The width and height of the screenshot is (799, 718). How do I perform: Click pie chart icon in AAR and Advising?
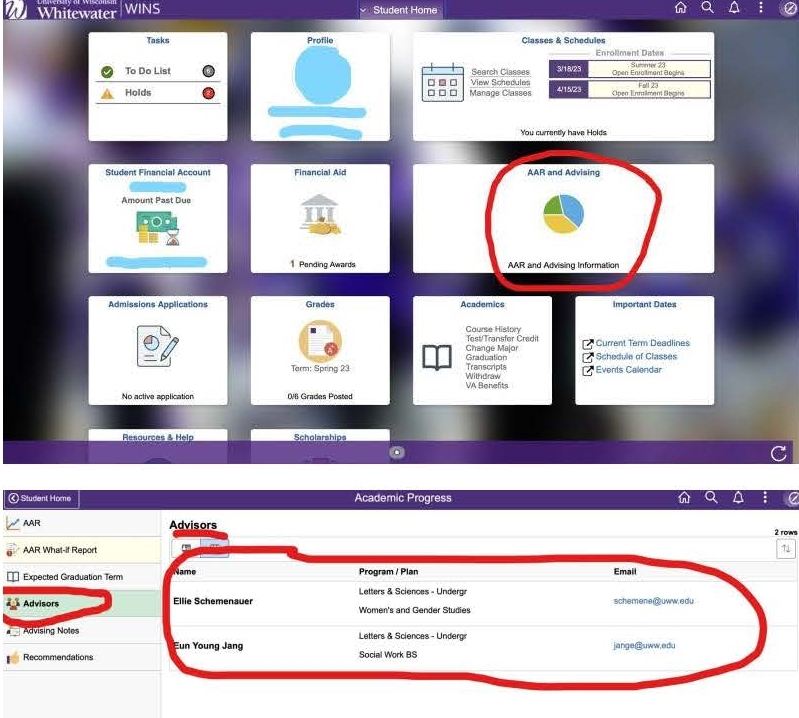(x=563, y=214)
